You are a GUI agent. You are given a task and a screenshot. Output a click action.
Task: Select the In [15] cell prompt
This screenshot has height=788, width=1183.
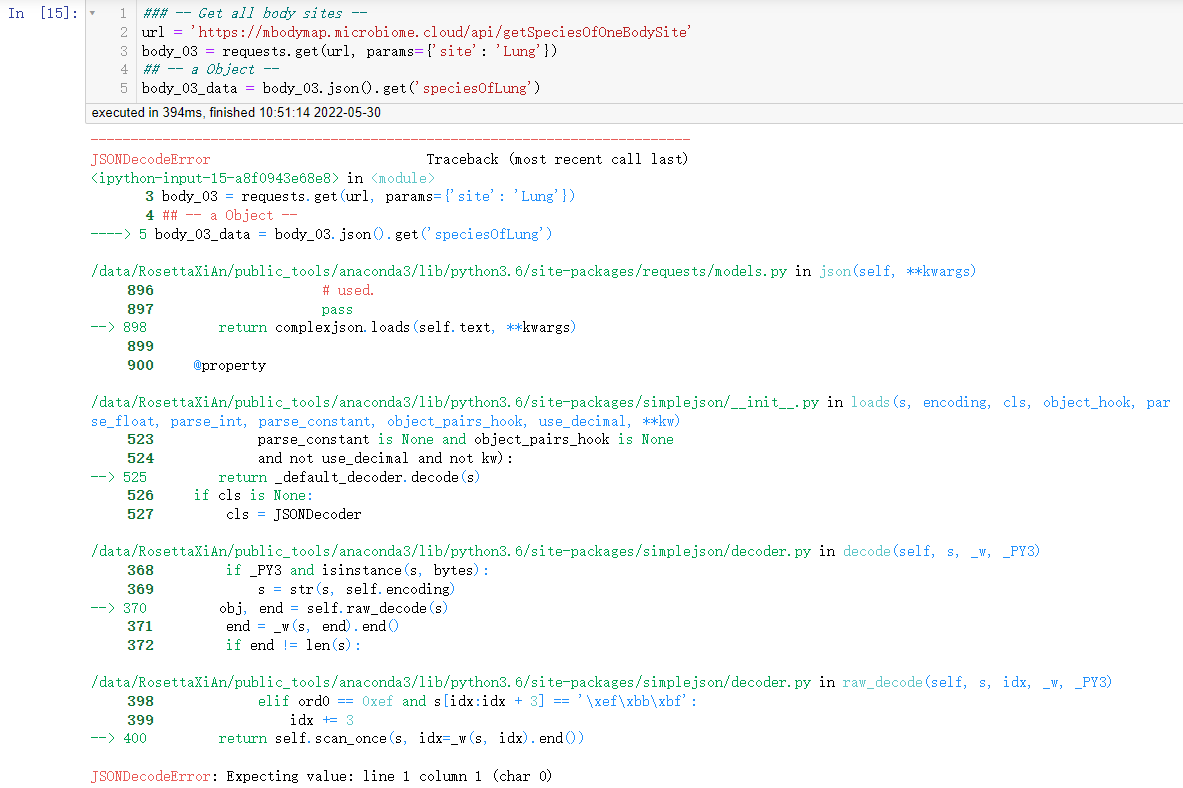click(x=42, y=13)
